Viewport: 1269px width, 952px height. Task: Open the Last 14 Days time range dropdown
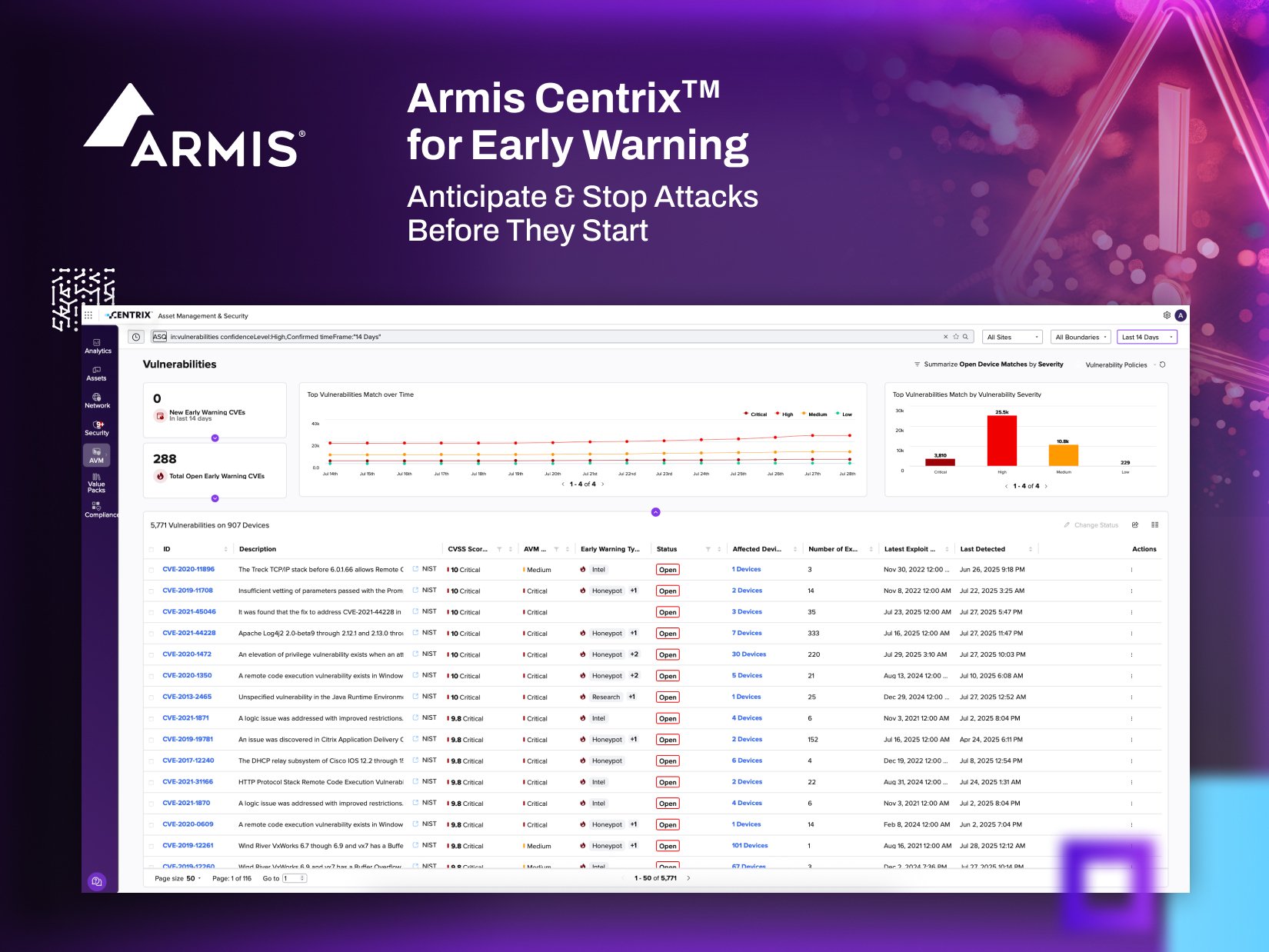pyautogui.click(x=1147, y=337)
